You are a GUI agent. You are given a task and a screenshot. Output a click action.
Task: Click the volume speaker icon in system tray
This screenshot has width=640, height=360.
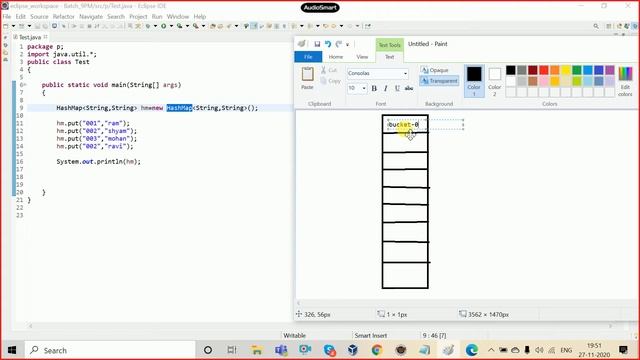539,350
